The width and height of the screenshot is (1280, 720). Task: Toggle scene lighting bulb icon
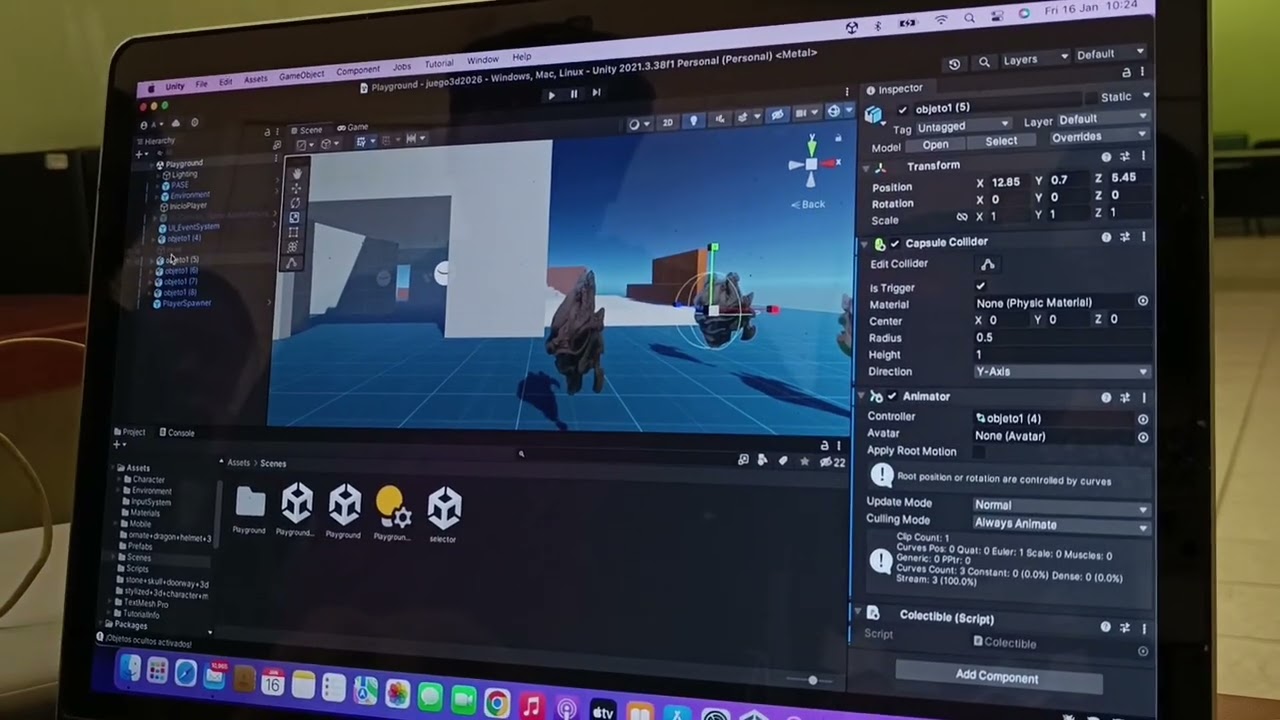[x=694, y=121]
